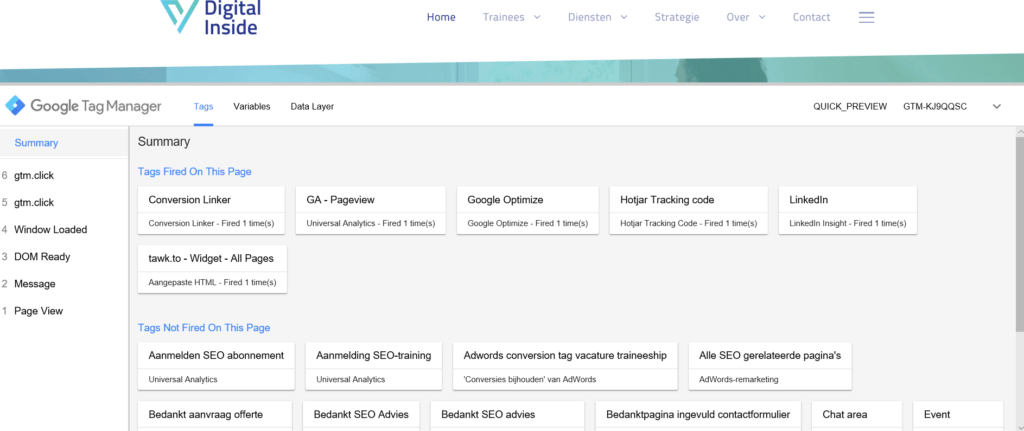Click the Google Tag Manager logo icon
1024x431 pixels.
(x=15, y=106)
